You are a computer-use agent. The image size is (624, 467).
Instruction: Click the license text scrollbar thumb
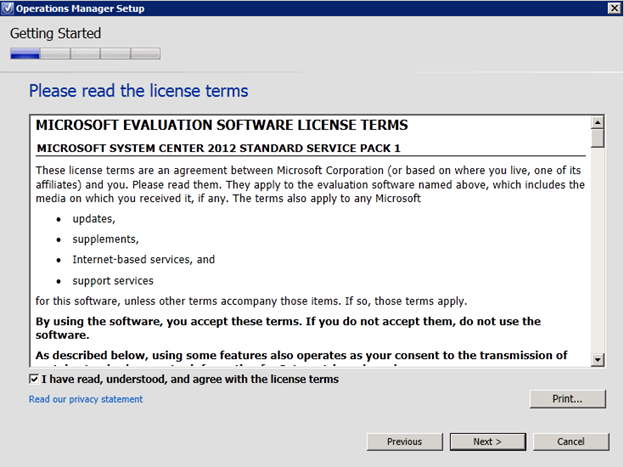click(597, 139)
